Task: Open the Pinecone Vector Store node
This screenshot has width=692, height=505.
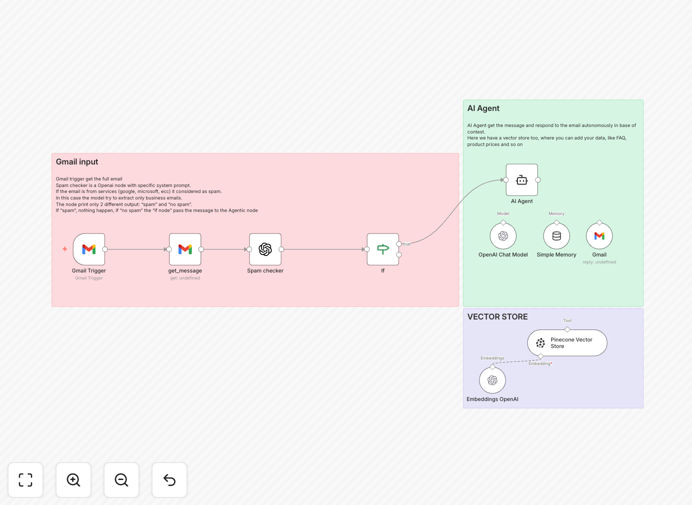Action: click(567, 343)
